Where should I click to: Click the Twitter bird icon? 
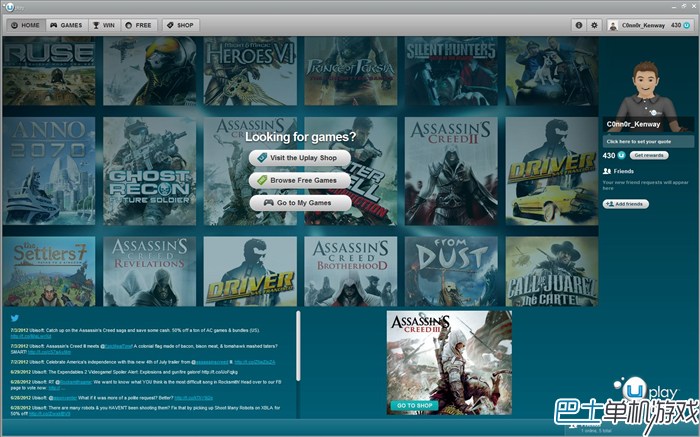pos(15,318)
